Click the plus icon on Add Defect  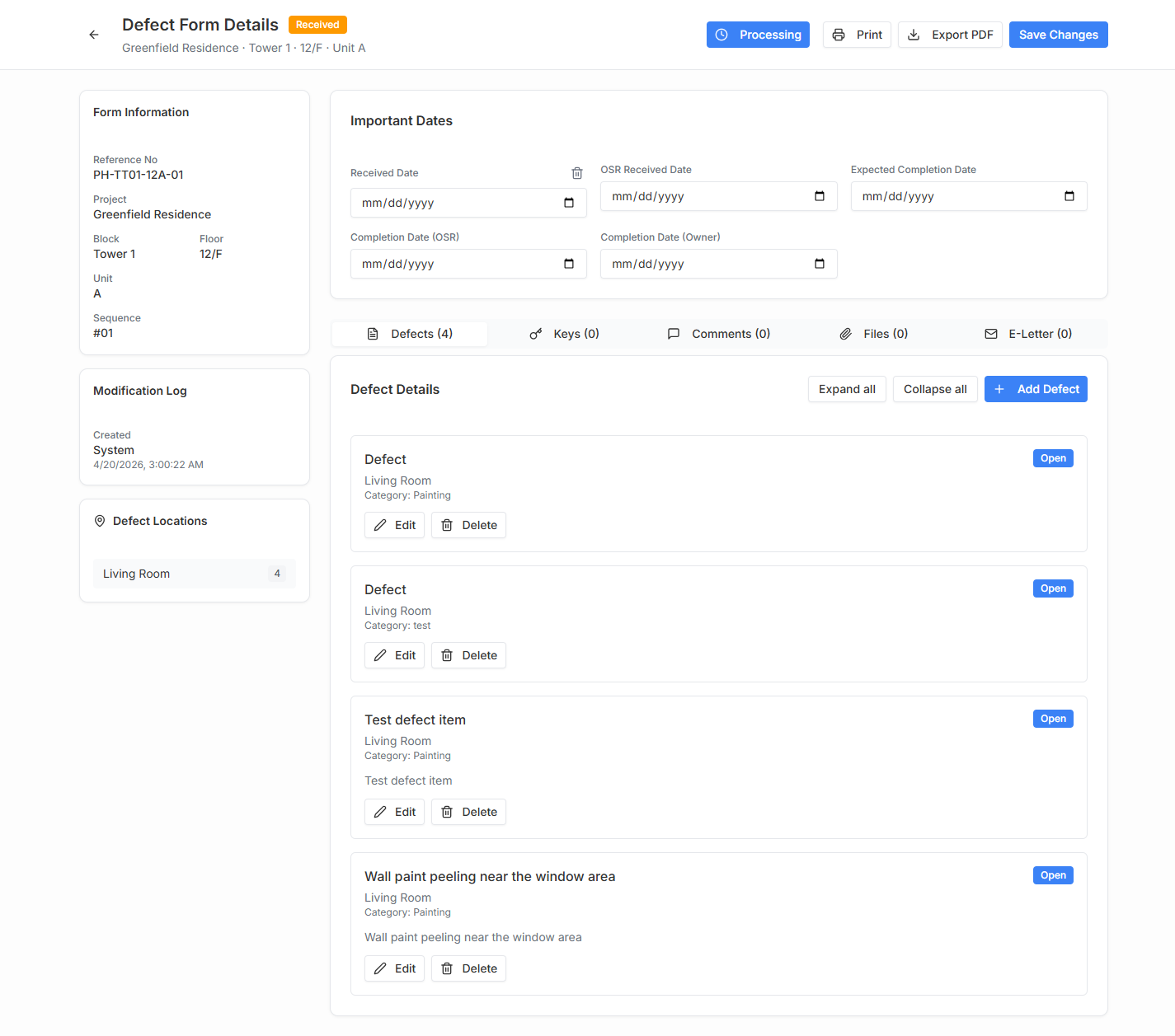click(999, 389)
